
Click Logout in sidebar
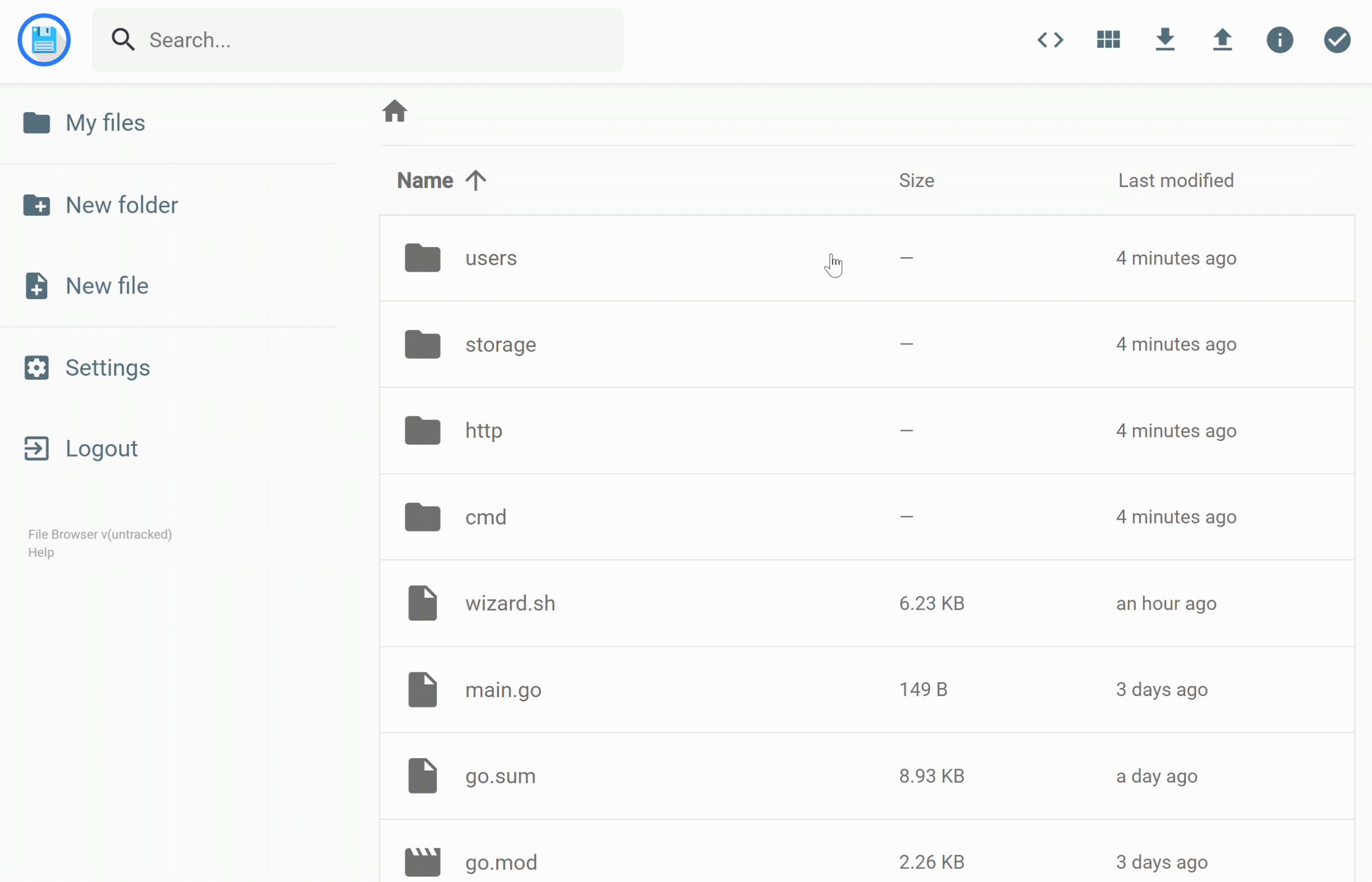tap(101, 449)
